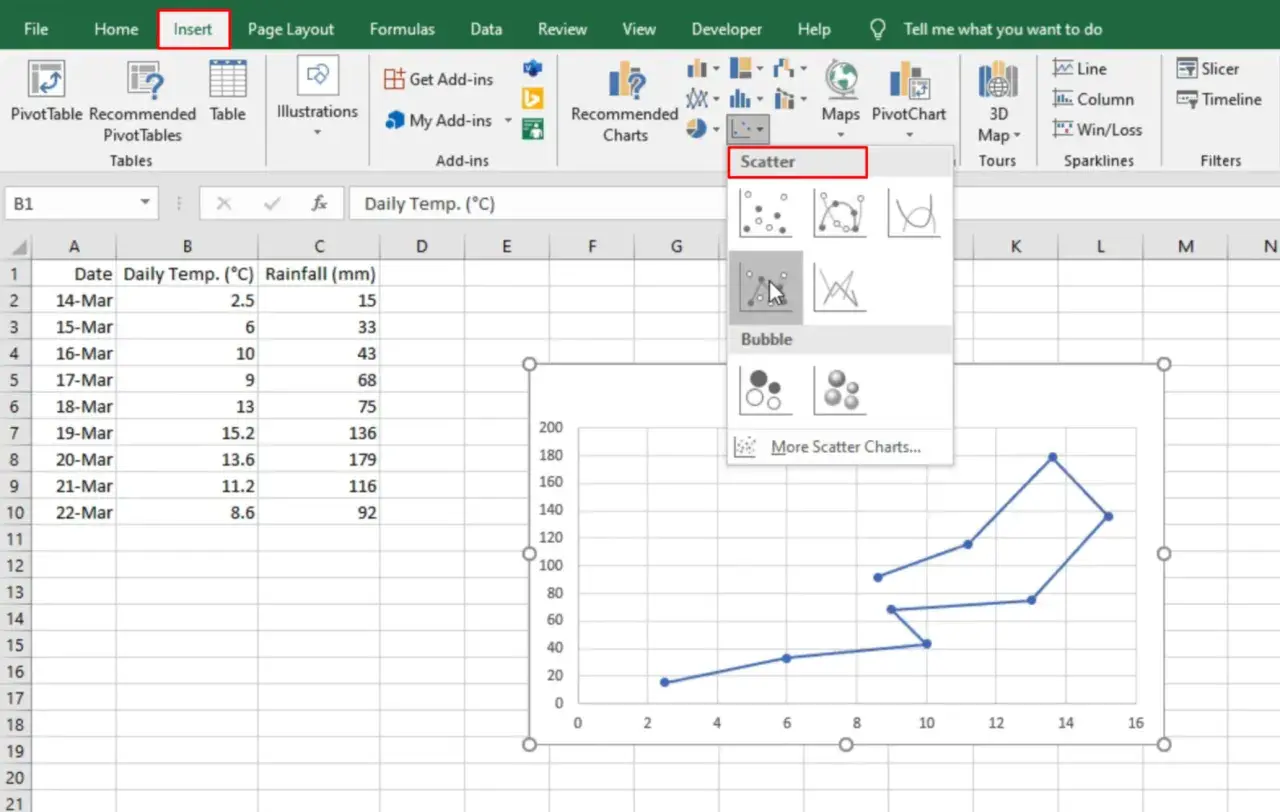Open the Maps dropdown arrow

tap(841, 135)
